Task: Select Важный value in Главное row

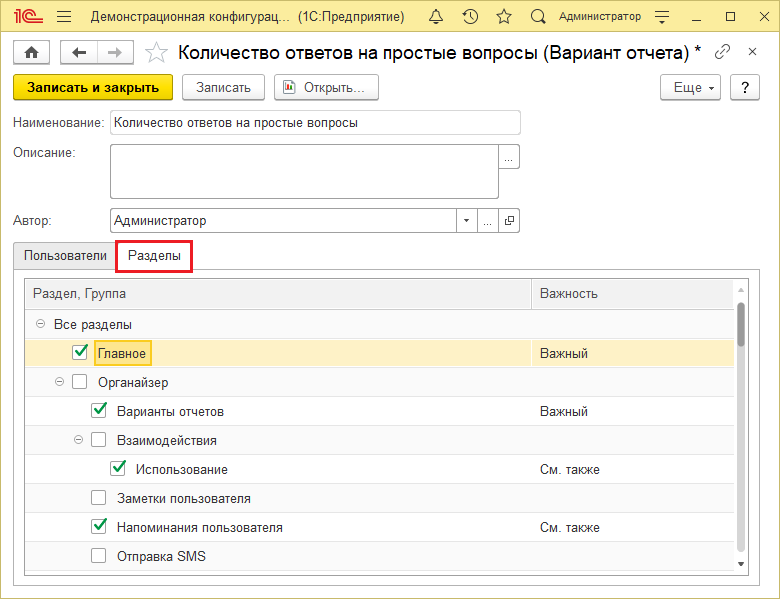Action: 564,353
